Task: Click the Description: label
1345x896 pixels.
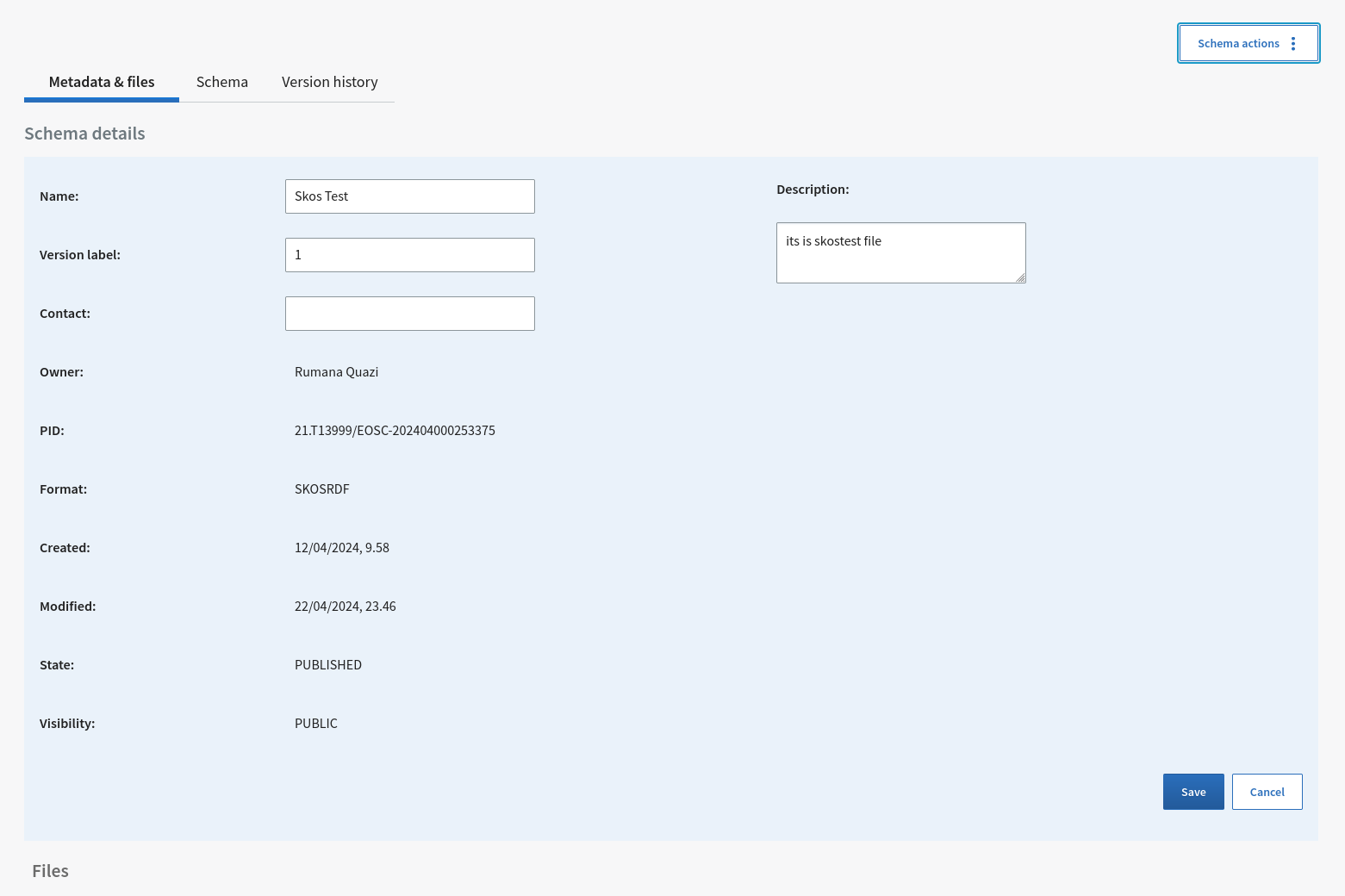Action: coord(813,190)
